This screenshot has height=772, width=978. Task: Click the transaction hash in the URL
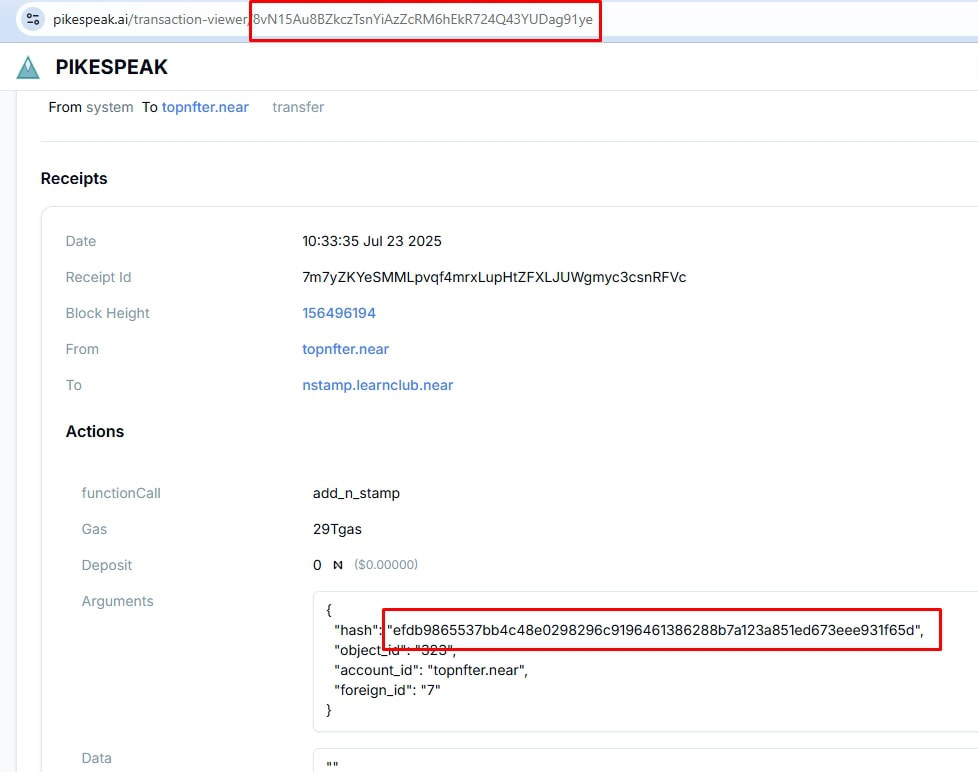point(423,19)
